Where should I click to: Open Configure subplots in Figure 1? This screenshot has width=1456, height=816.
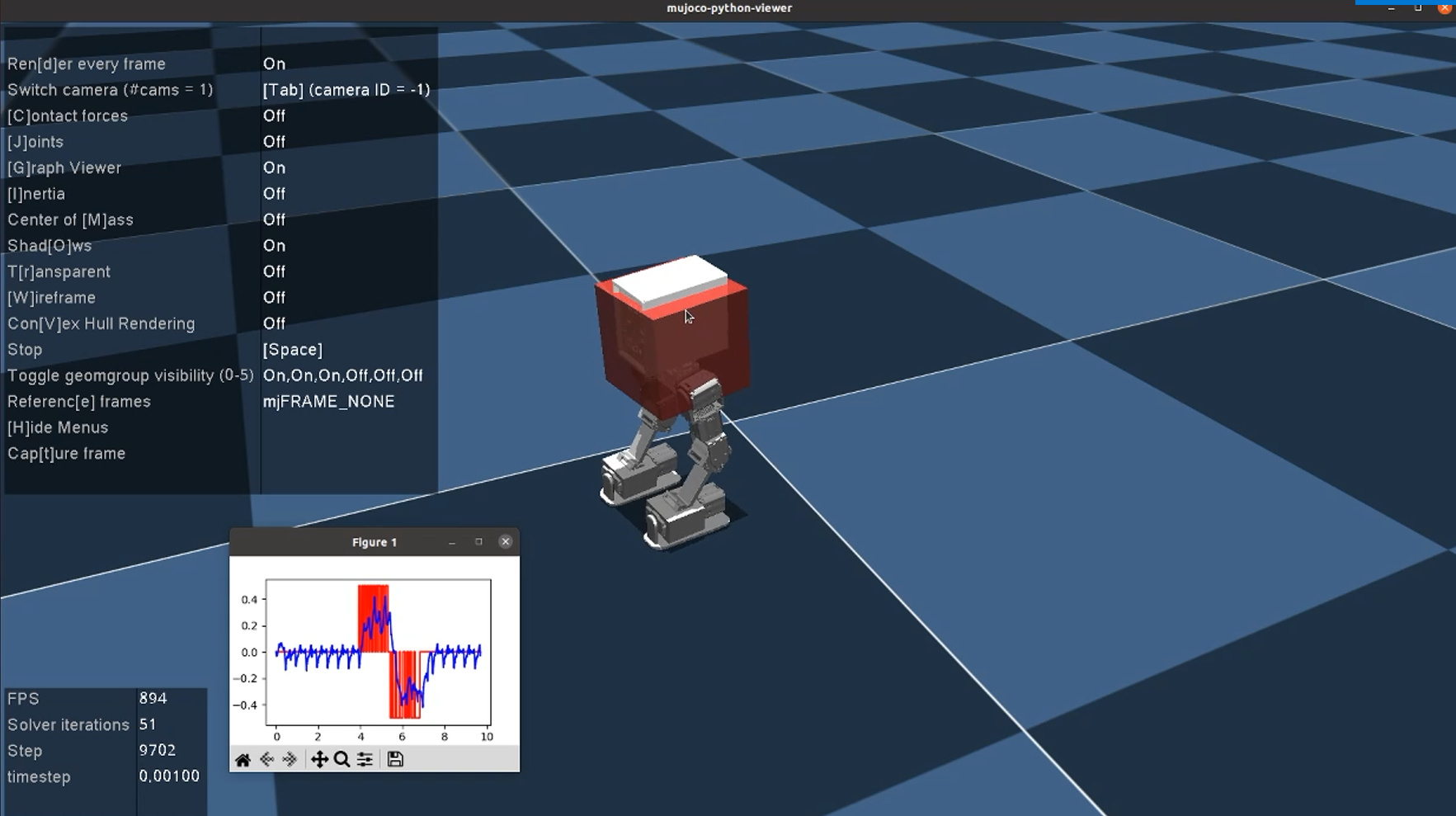point(365,759)
